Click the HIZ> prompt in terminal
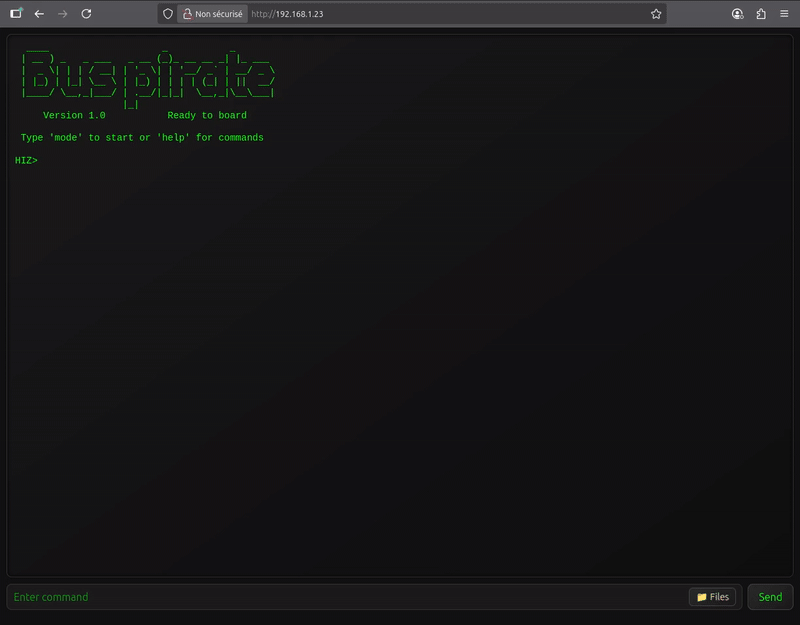The width and height of the screenshot is (800, 625). (x=26, y=160)
